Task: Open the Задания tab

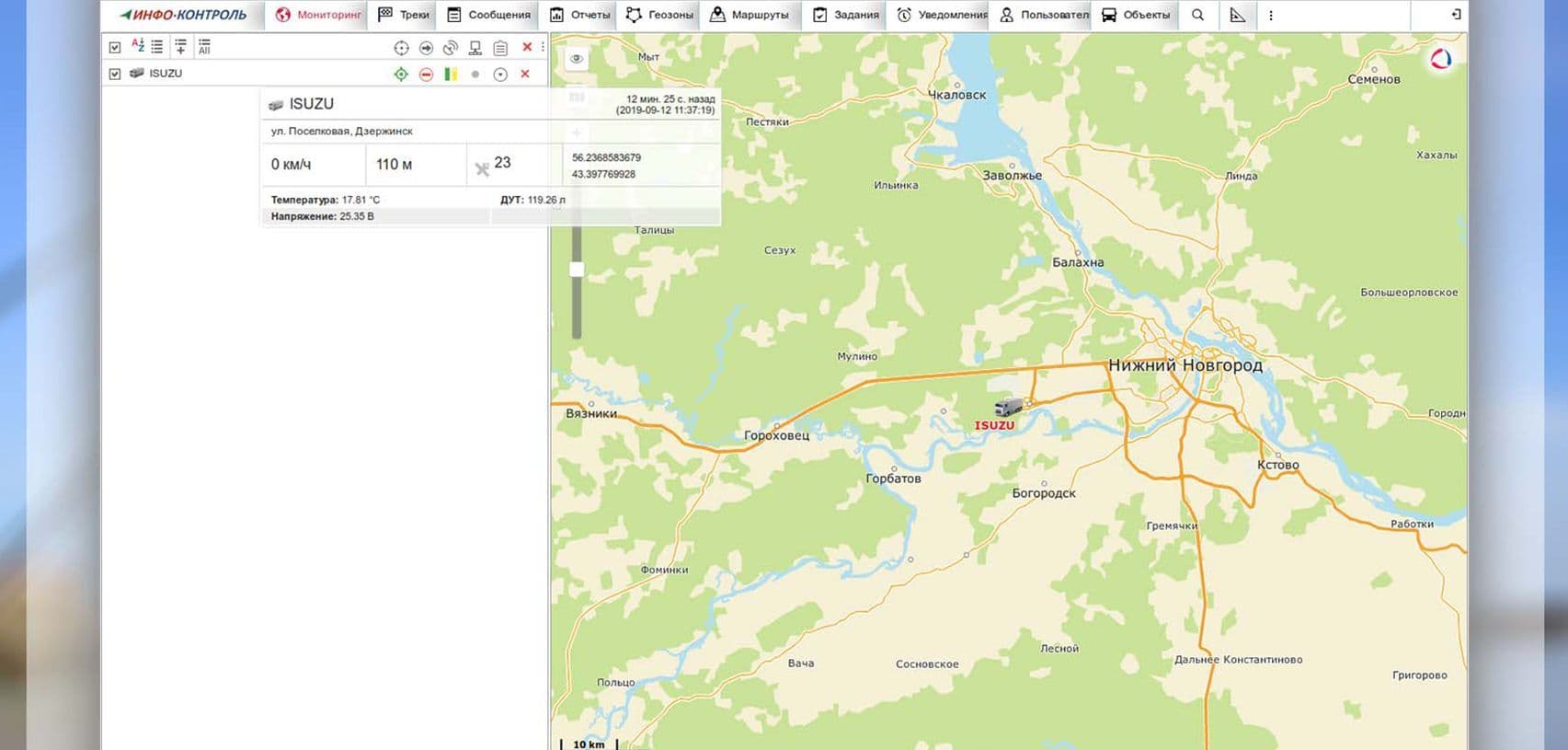Action: 845,15
